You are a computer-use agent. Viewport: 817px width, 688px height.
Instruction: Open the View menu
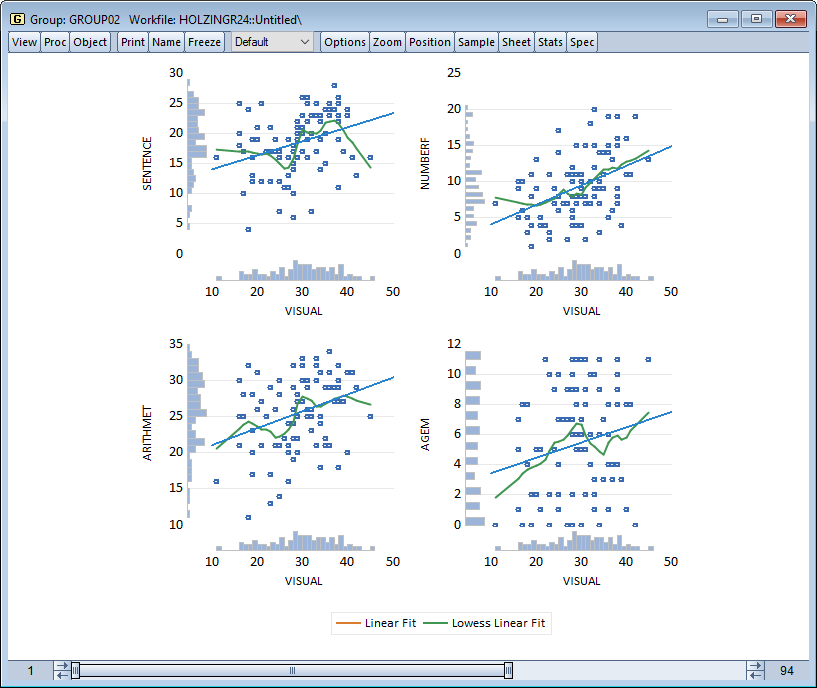click(25, 42)
